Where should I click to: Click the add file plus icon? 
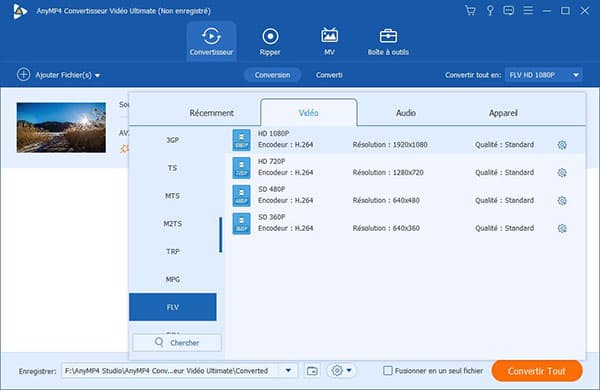pos(23,75)
